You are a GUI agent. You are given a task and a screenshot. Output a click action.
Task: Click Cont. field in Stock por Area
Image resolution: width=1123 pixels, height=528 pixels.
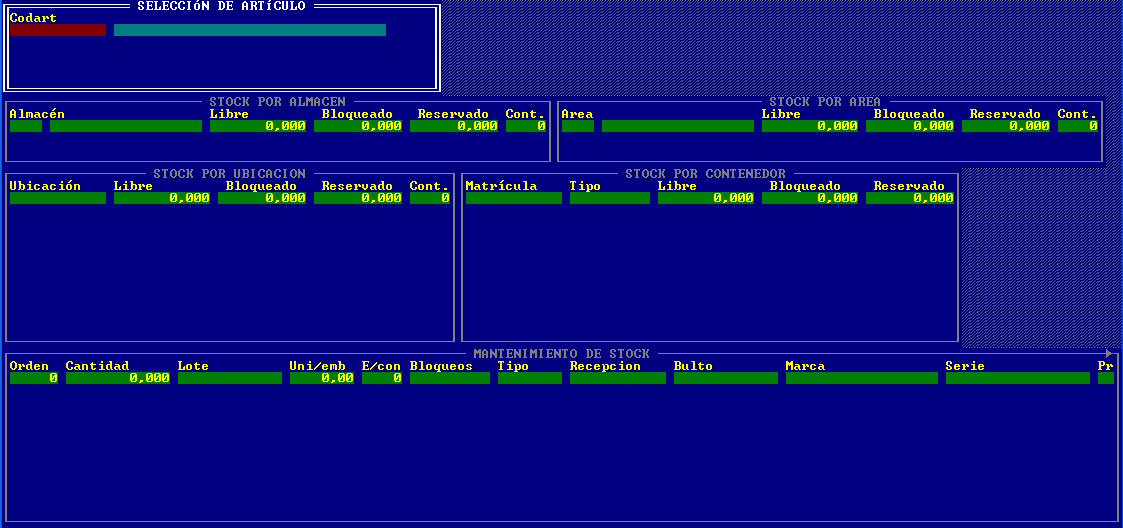coord(1078,126)
